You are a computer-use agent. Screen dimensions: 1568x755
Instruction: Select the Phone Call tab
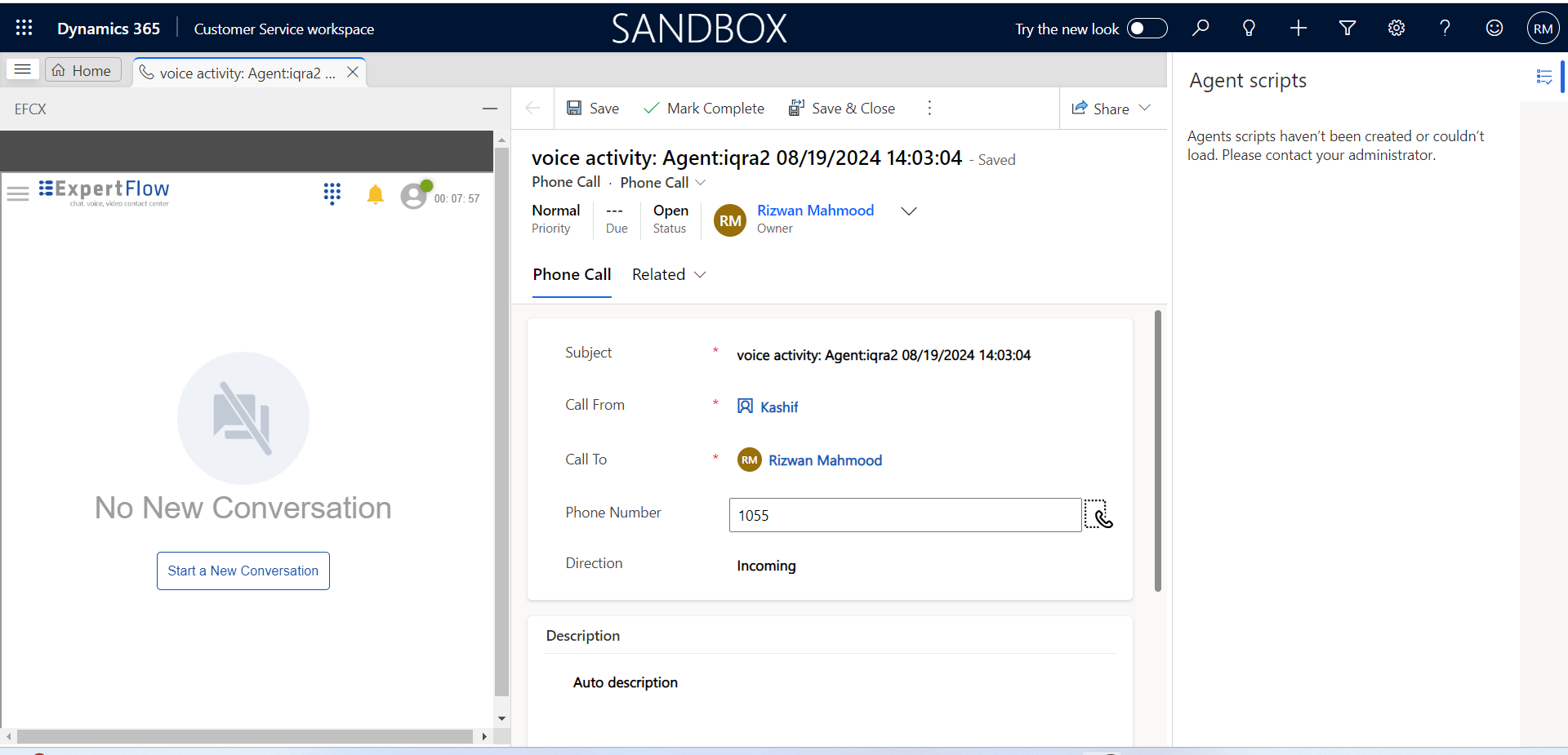[x=572, y=275]
